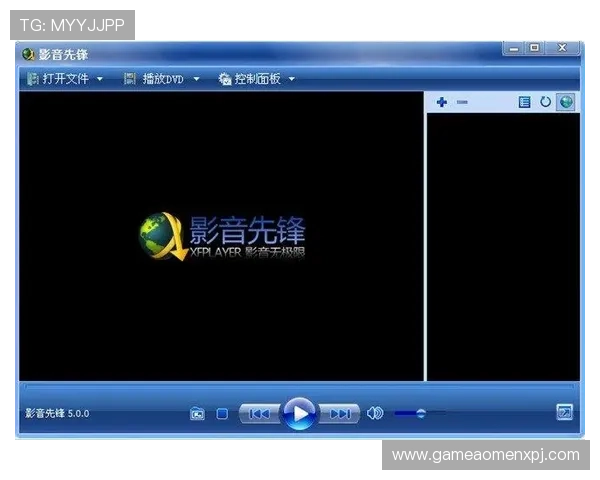The image size is (600, 480).
Task: Click the playback progress bar
Action: coord(299,387)
